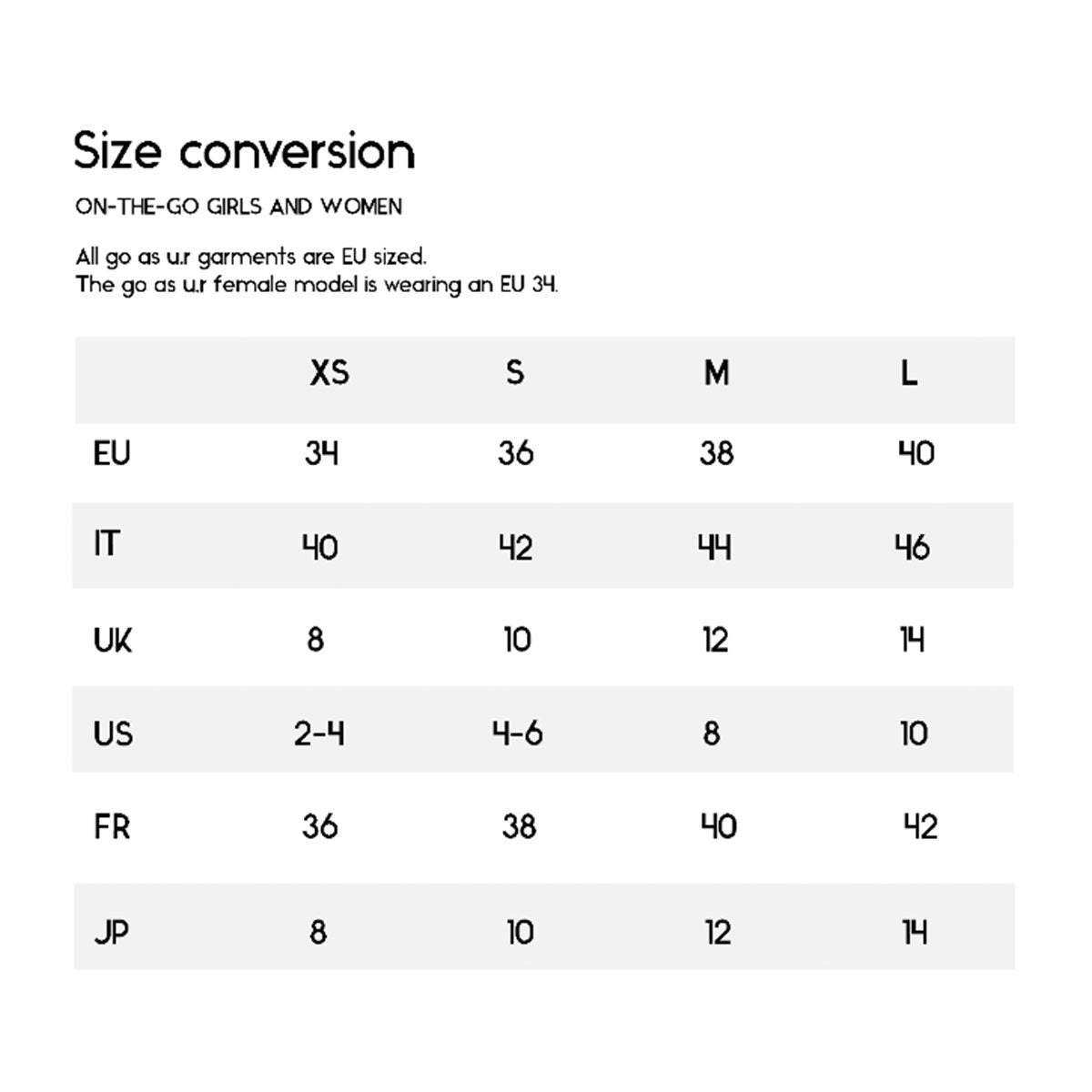The height and width of the screenshot is (1092, 1092).
Task: Click IT size 46 cell
Action: point(912,547)
